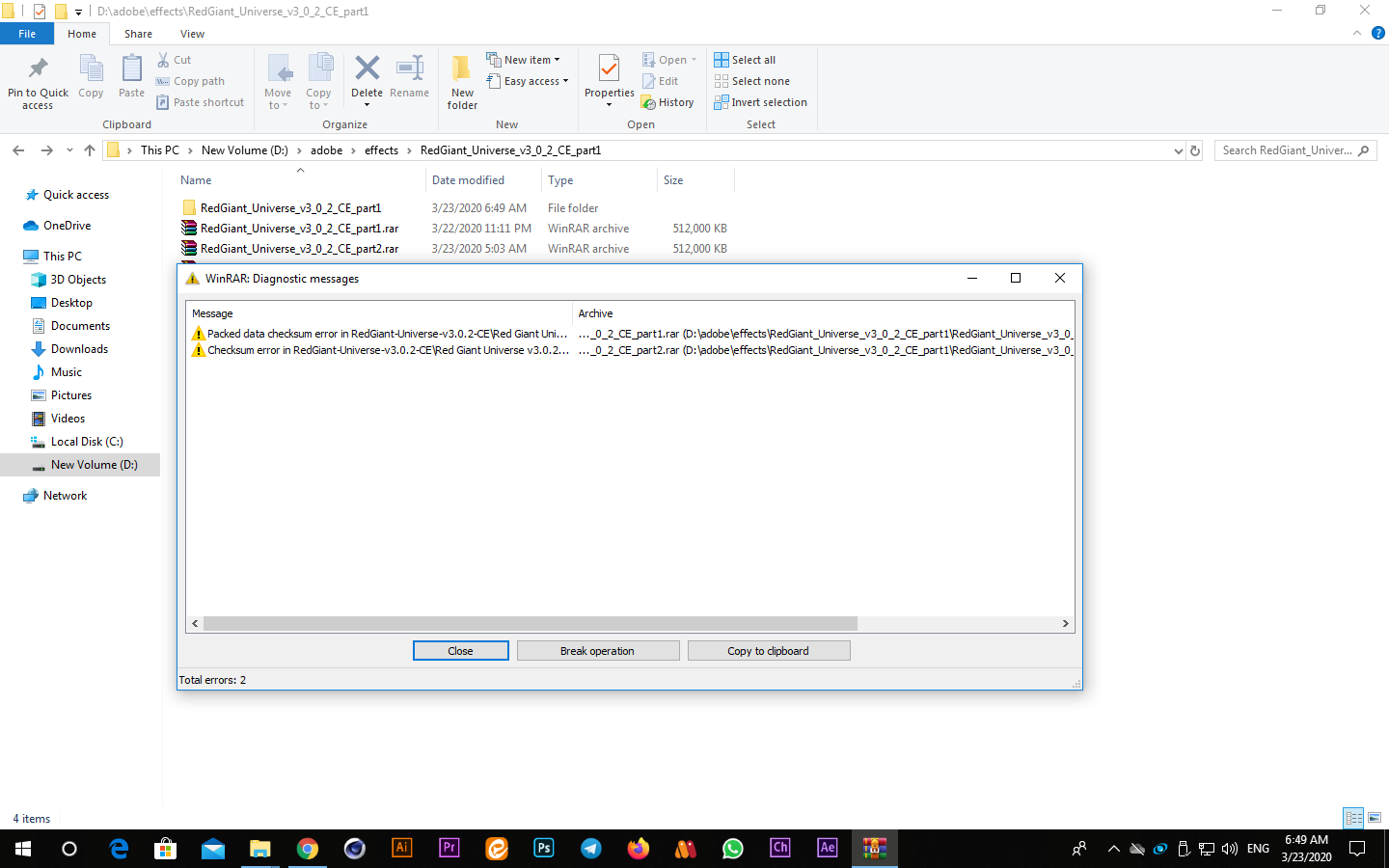The width and height of the screenshot is (1389, 868).
Task: Select OneDrive in navigation pane
Action: pos(67,226)
